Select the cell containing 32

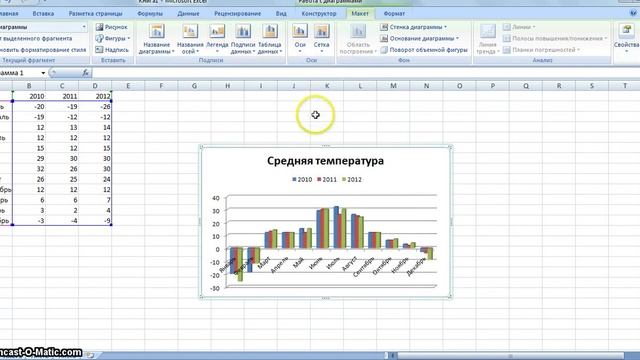point(29,169)
